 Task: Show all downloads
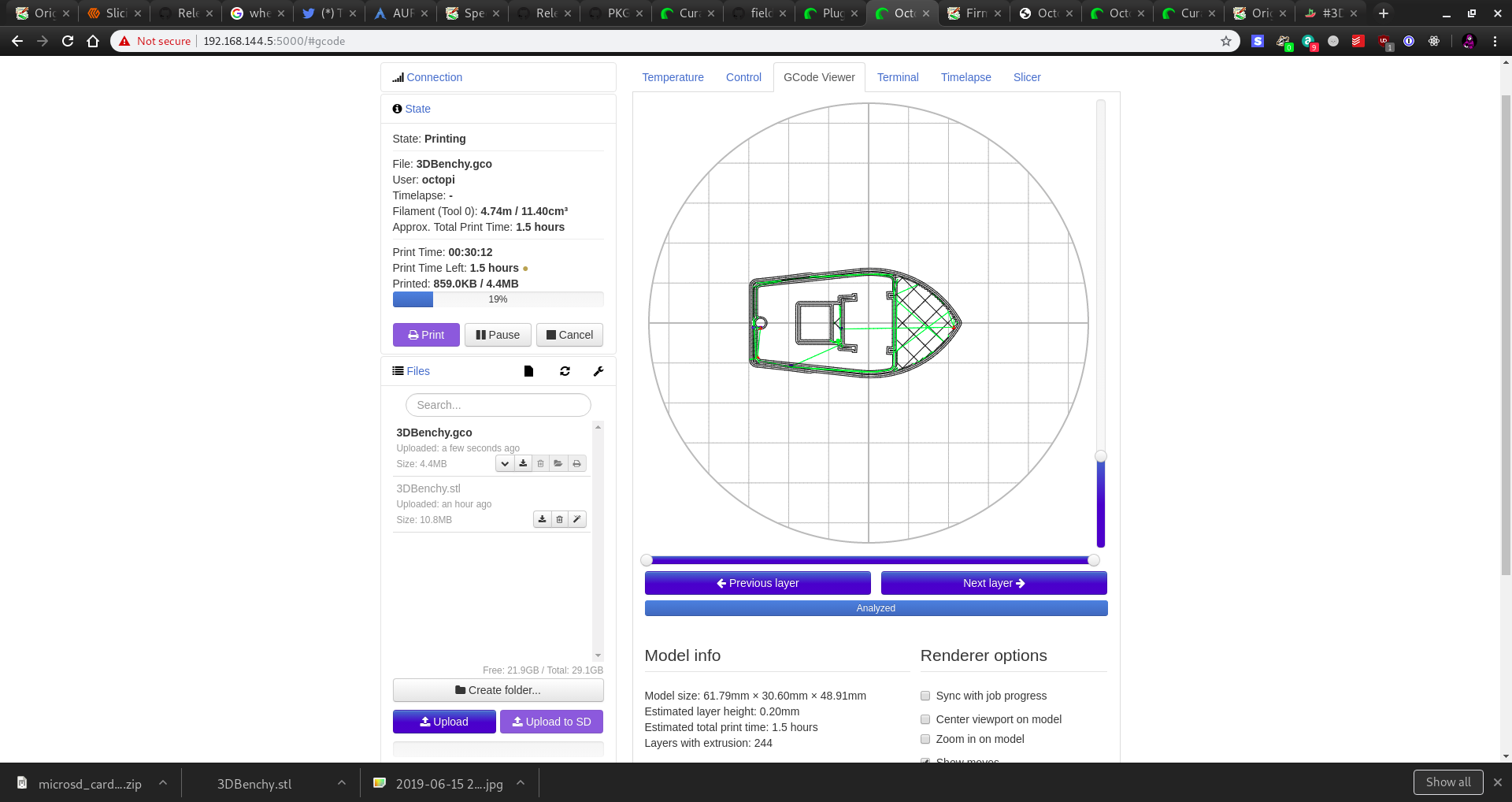click(1448, 782)
